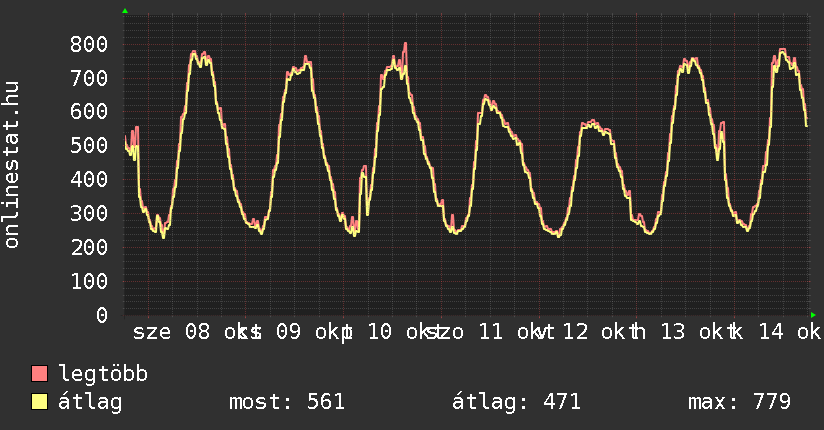824x430 pixels.
Task: Select the legtöbb legend label
Action: tap(104, 375)
